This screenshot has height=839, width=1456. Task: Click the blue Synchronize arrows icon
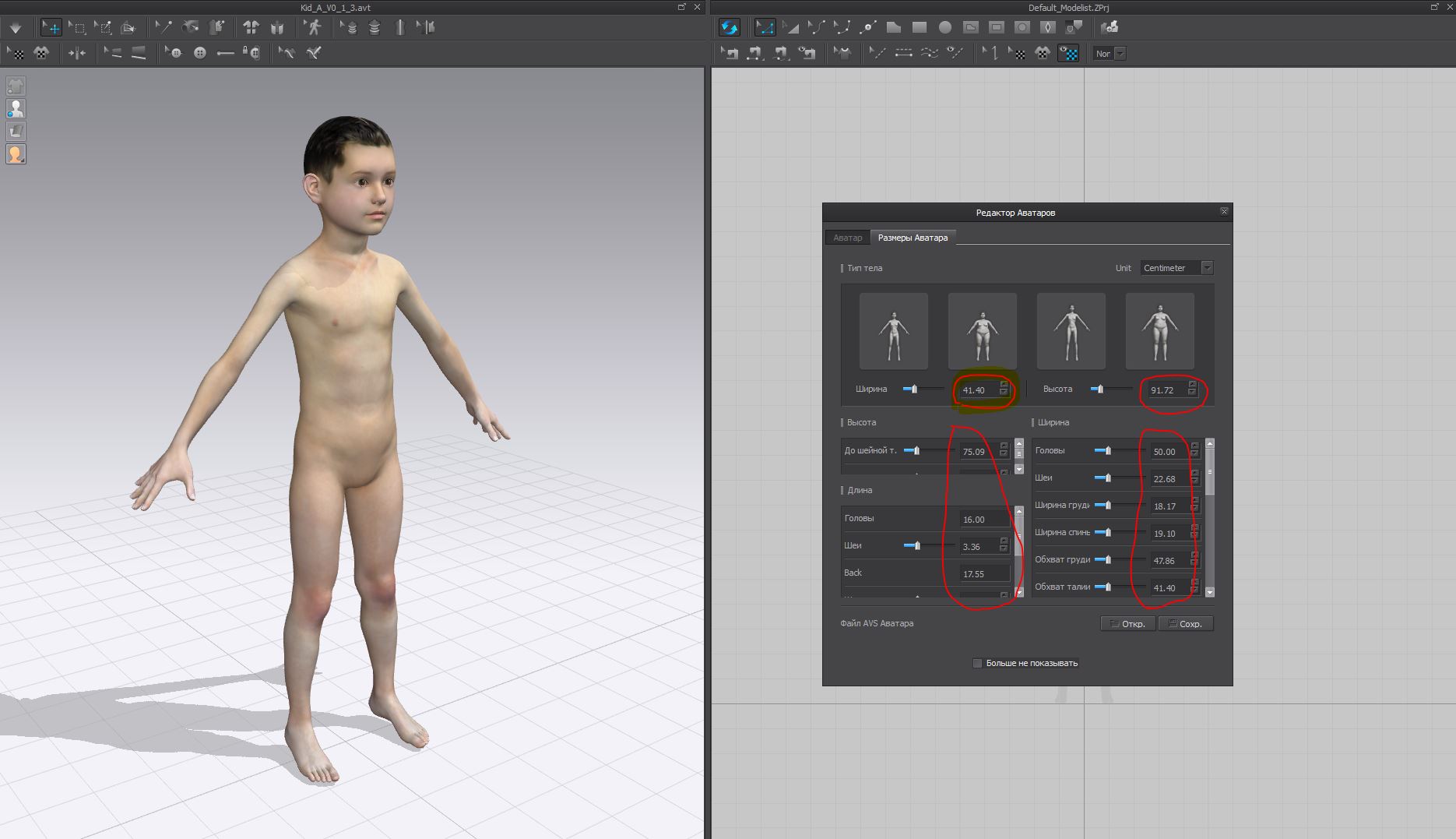[x=729, y=27]
